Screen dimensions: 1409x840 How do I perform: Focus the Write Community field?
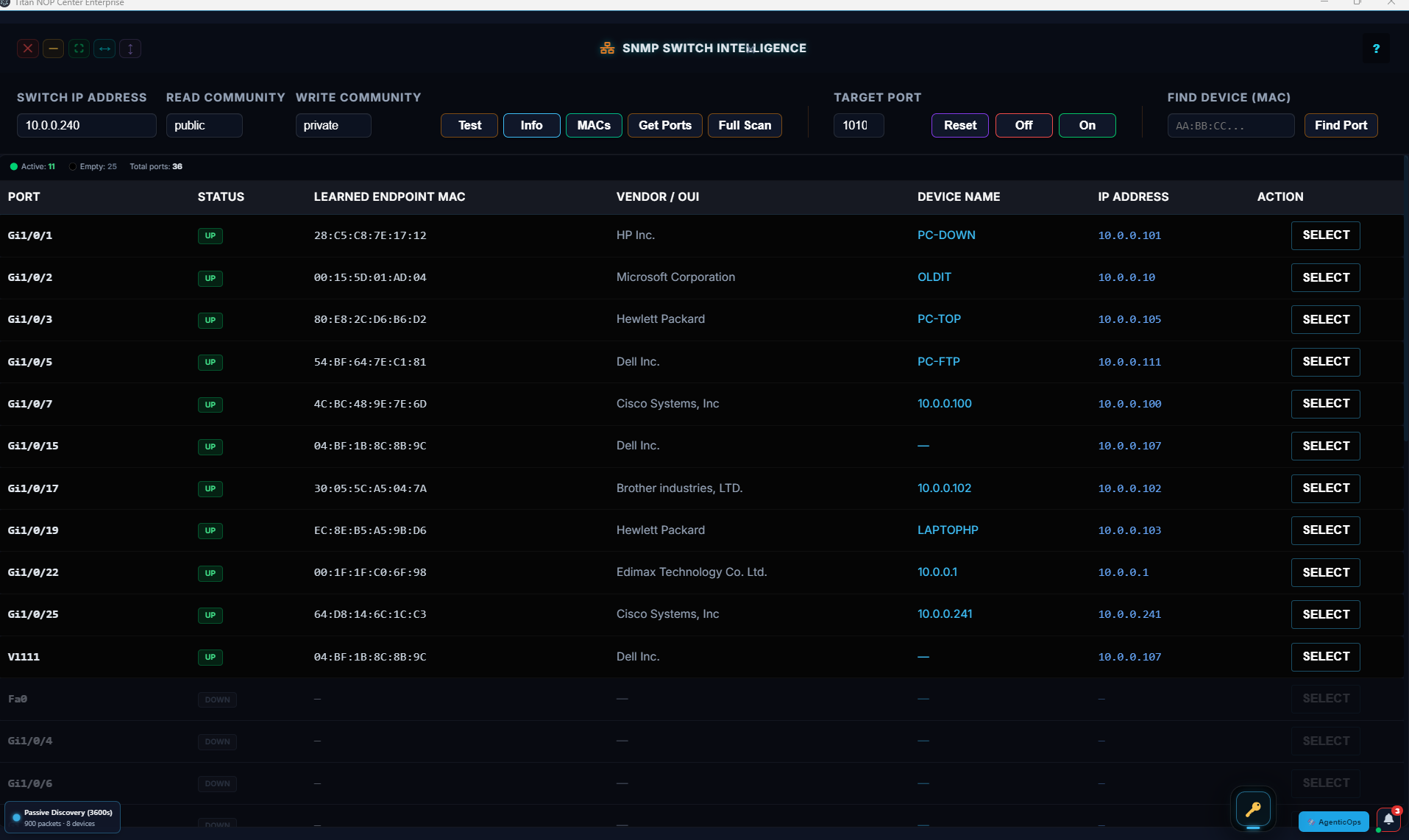[x=333, y=125]
